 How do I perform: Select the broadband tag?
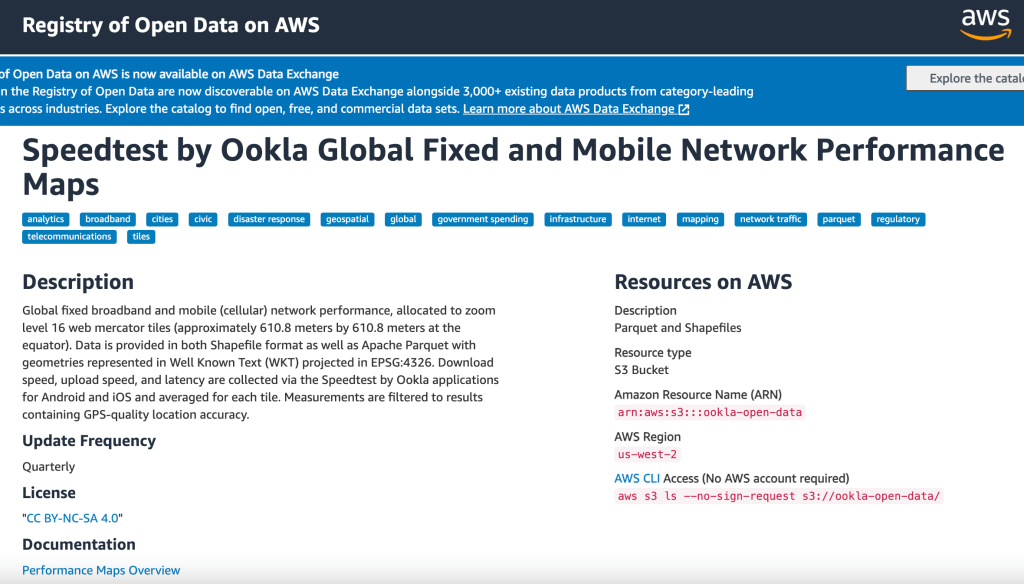click(x=108, y=219)
